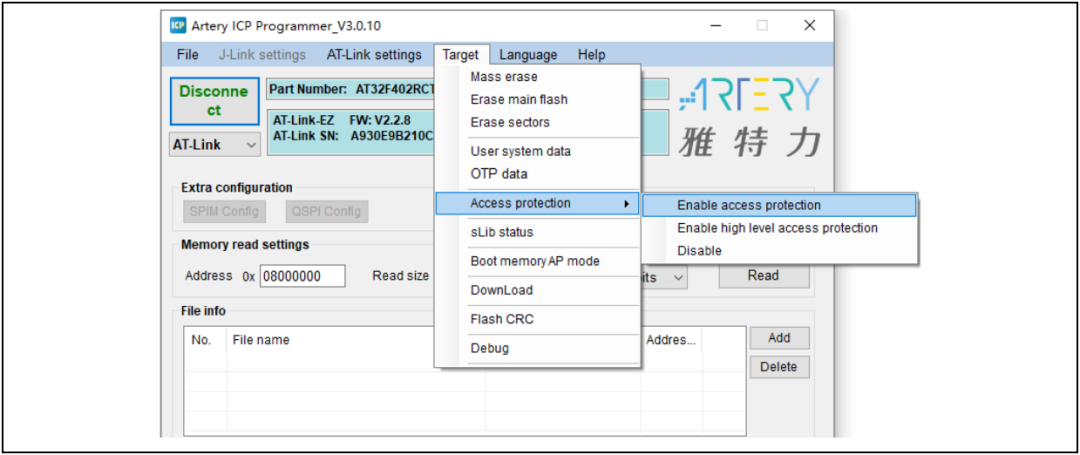Screen dimensions: 1080x455
Task: Click Delete file button
Action: point(779,367)
